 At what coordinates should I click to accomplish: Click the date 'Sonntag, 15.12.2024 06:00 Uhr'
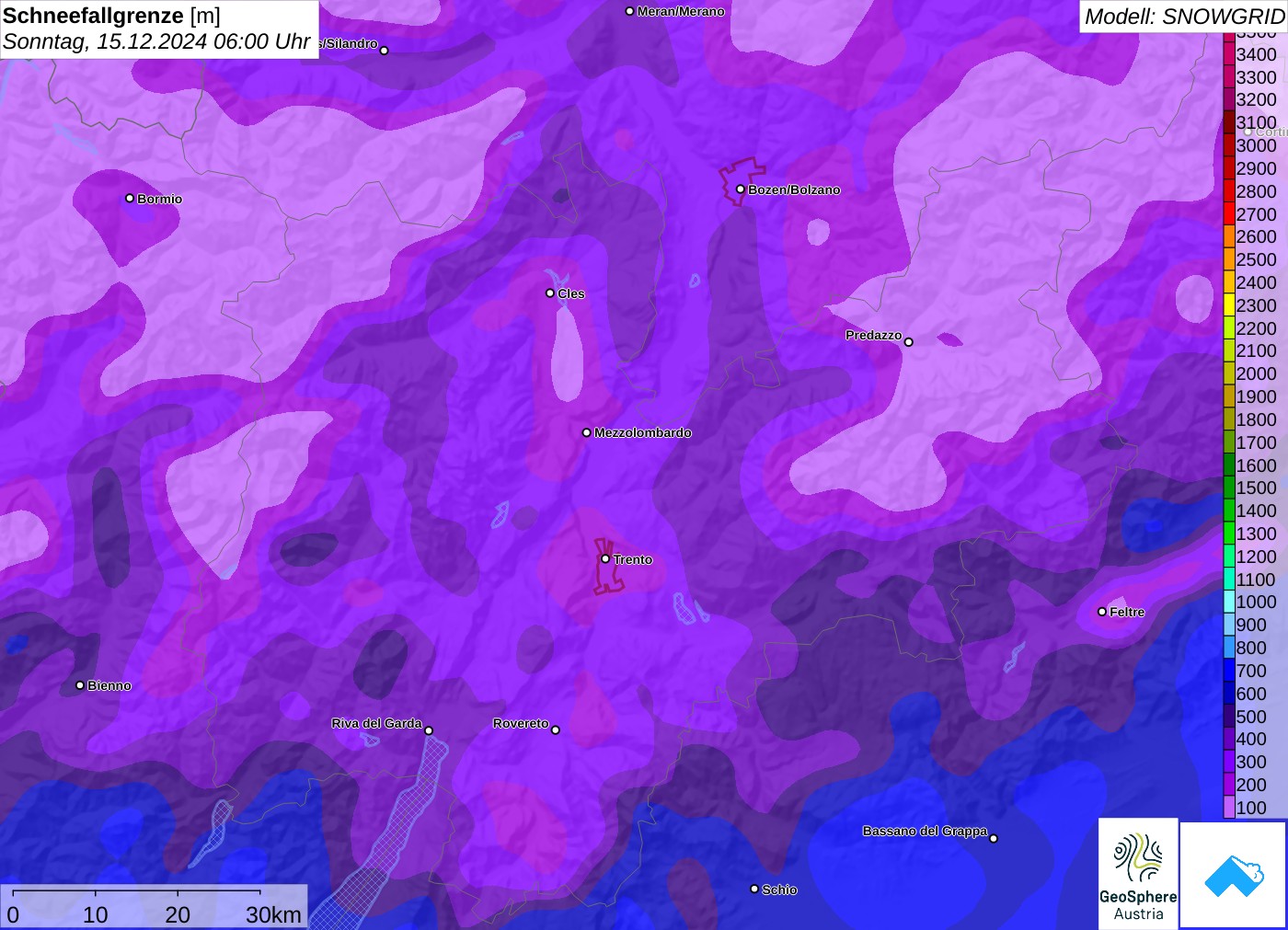coord(156,42)
